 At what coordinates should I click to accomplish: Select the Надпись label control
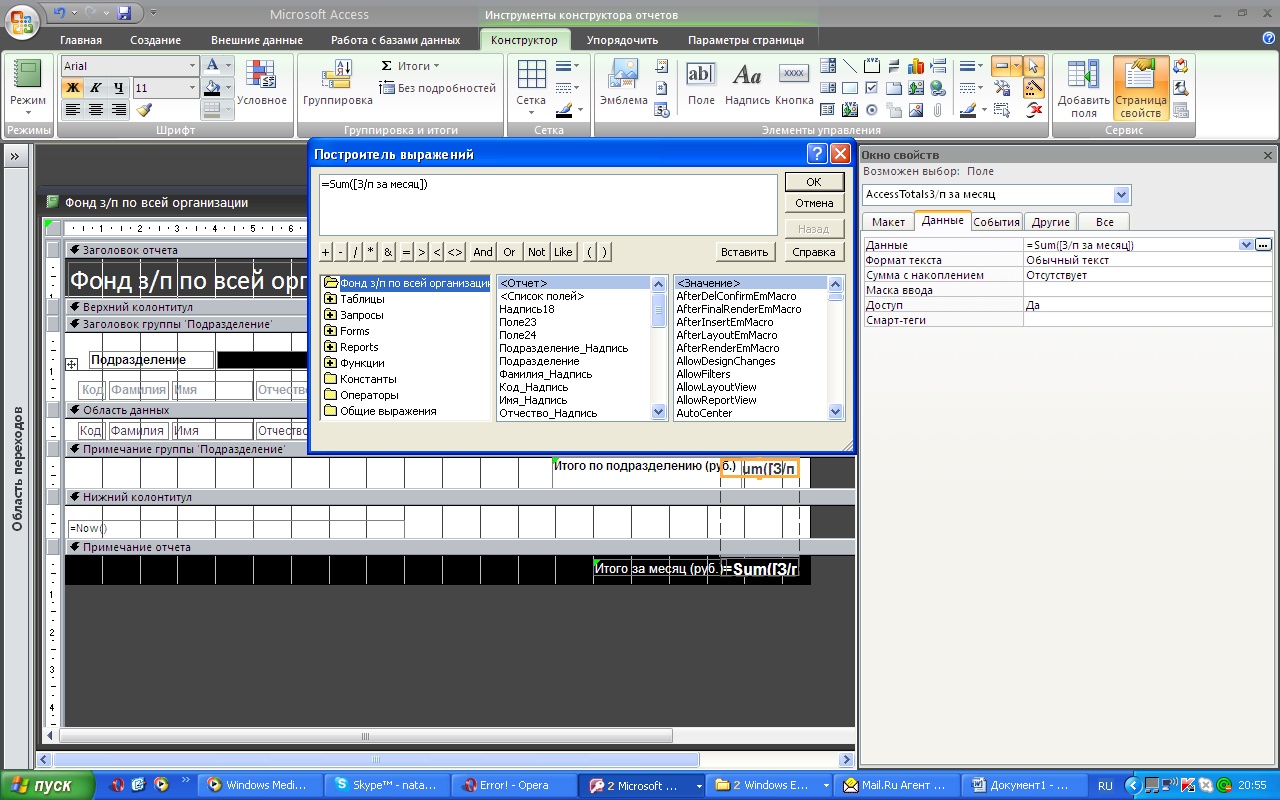747,82
